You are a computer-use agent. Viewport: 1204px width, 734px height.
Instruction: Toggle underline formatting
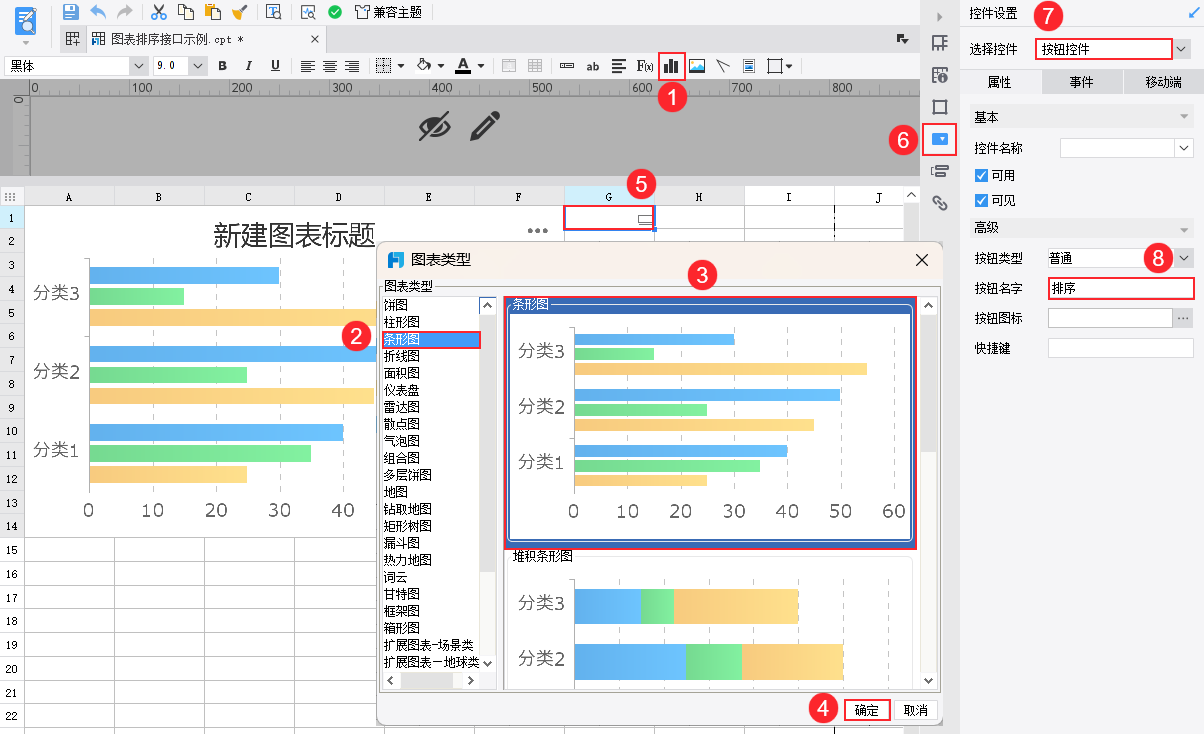(x=274, y=66)
